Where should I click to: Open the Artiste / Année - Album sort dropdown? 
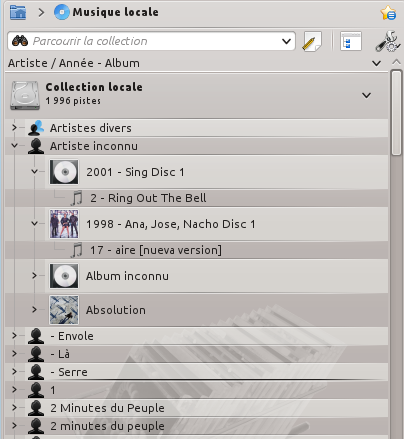coord(376,63)
